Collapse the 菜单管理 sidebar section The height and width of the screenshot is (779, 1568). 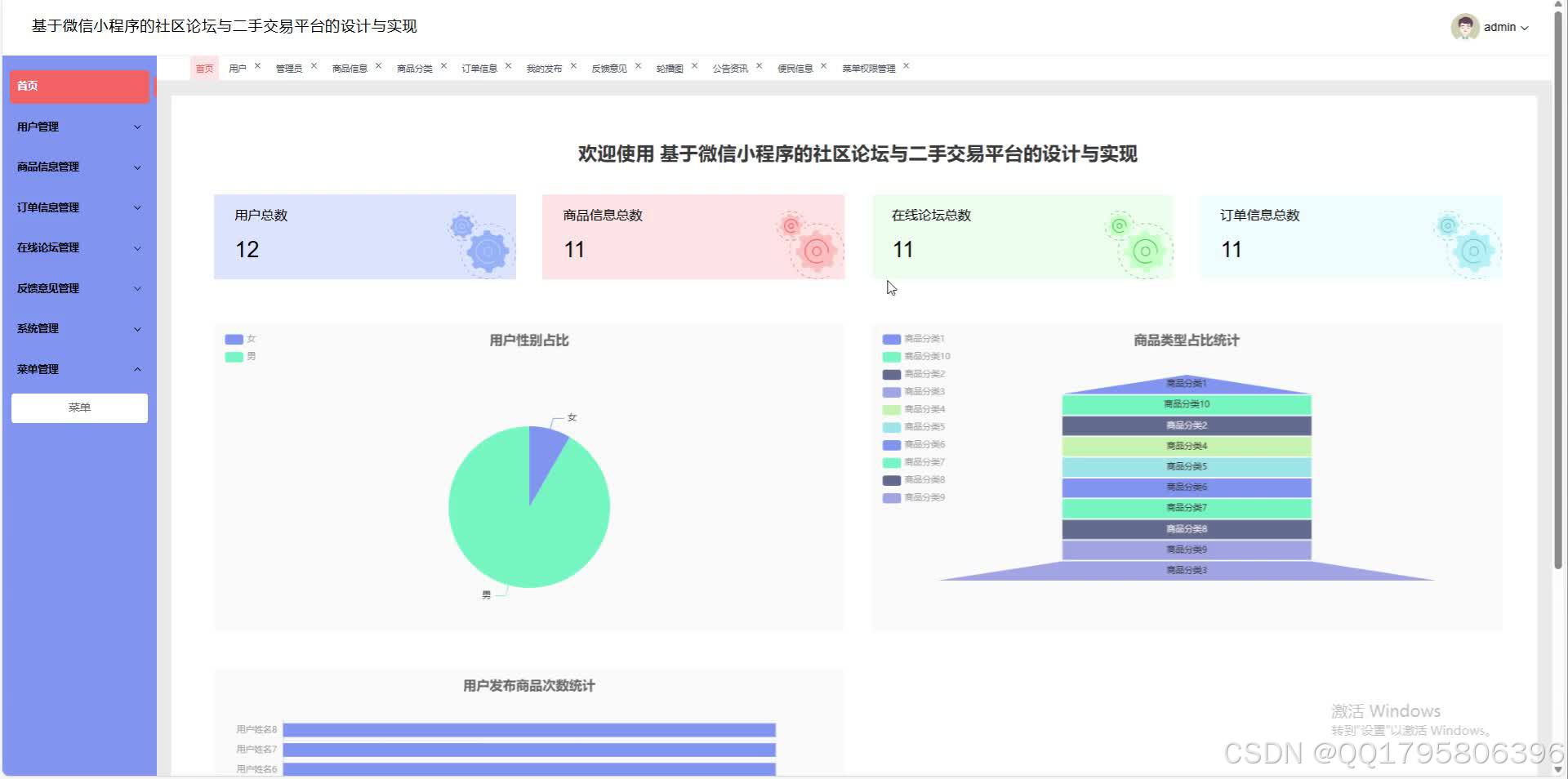[x=79, y=369]
